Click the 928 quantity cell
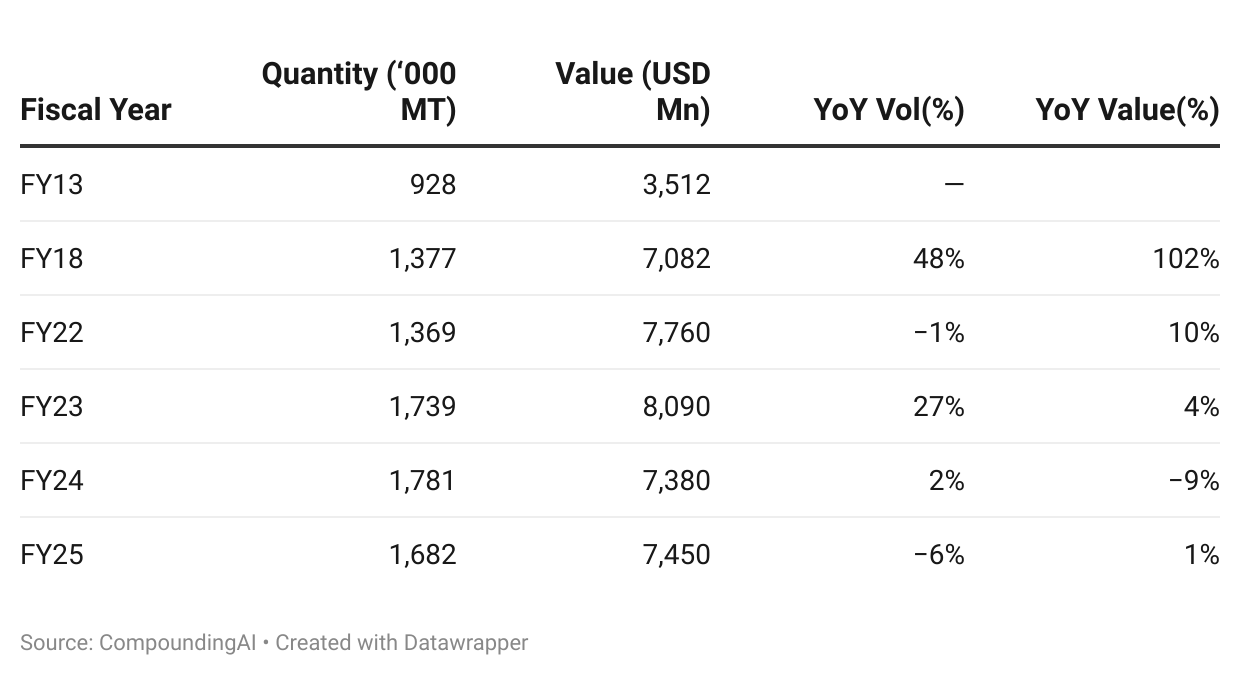Viewport: 1240px width, 676px height. [434, 184]
